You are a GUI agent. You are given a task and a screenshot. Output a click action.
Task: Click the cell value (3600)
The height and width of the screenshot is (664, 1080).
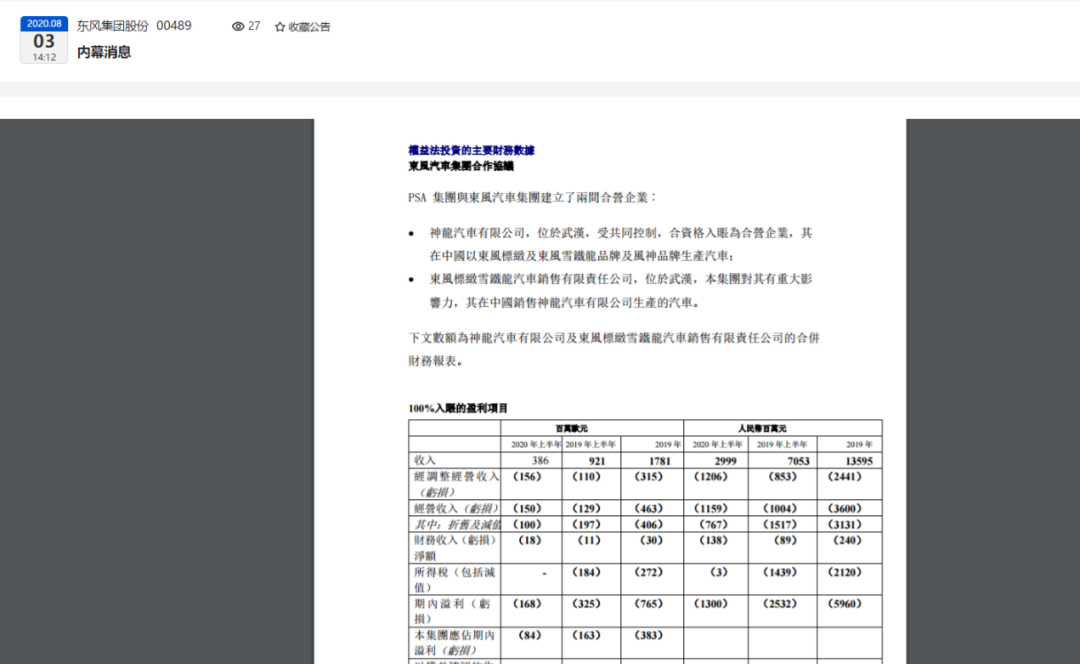click(x=844, y=508)
